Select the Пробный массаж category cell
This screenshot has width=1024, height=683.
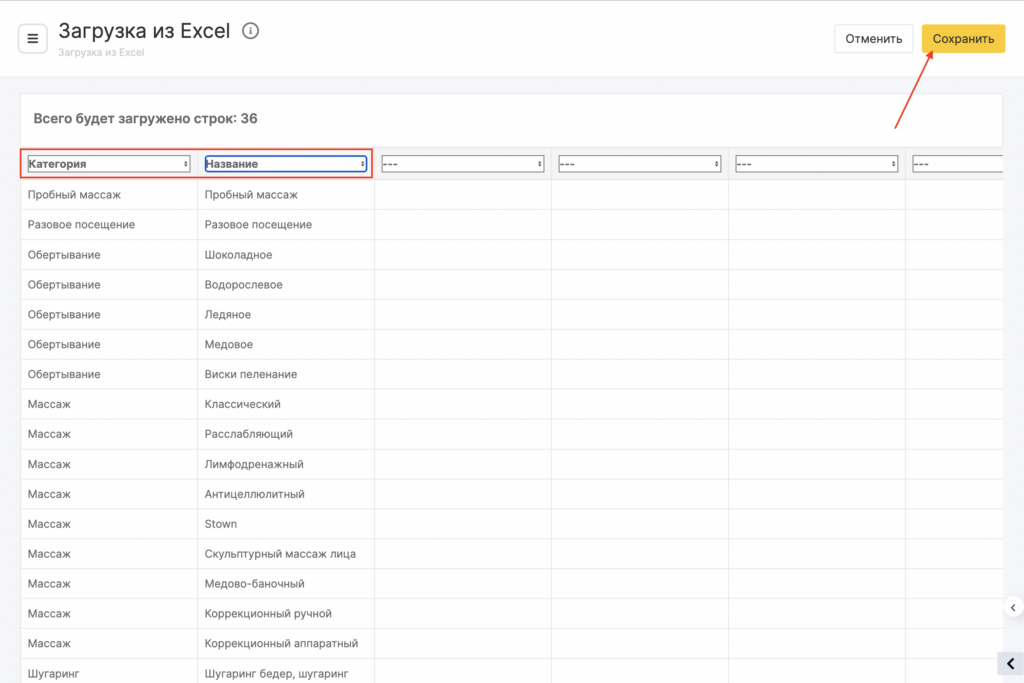coord(74,195)
